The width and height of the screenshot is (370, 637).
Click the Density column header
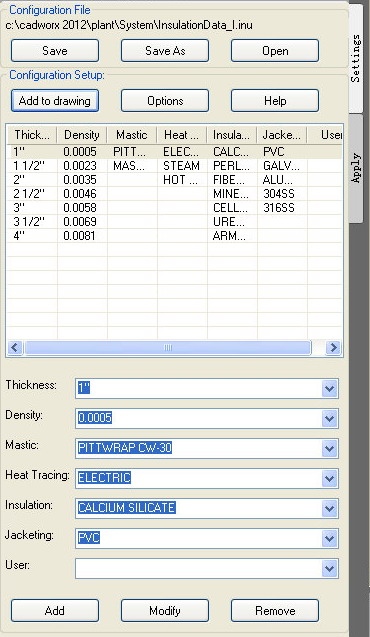click(x=82, y=134)
